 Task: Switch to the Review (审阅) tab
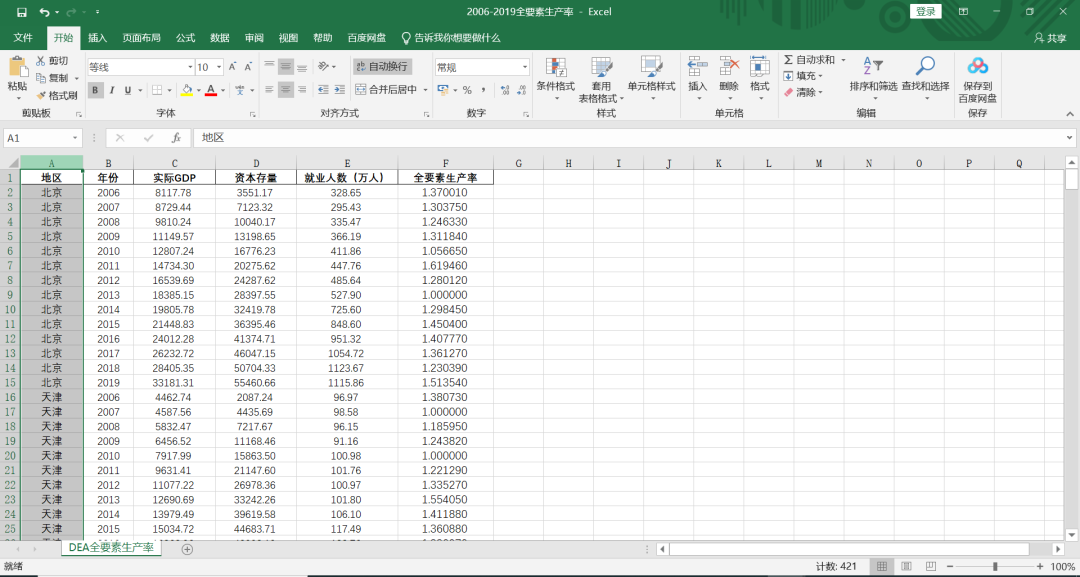(254, 38)
